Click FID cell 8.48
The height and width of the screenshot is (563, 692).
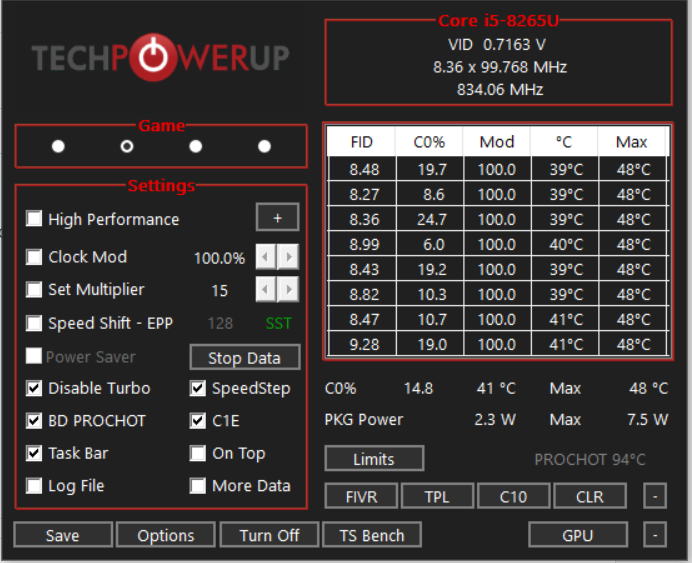point(364,169)
